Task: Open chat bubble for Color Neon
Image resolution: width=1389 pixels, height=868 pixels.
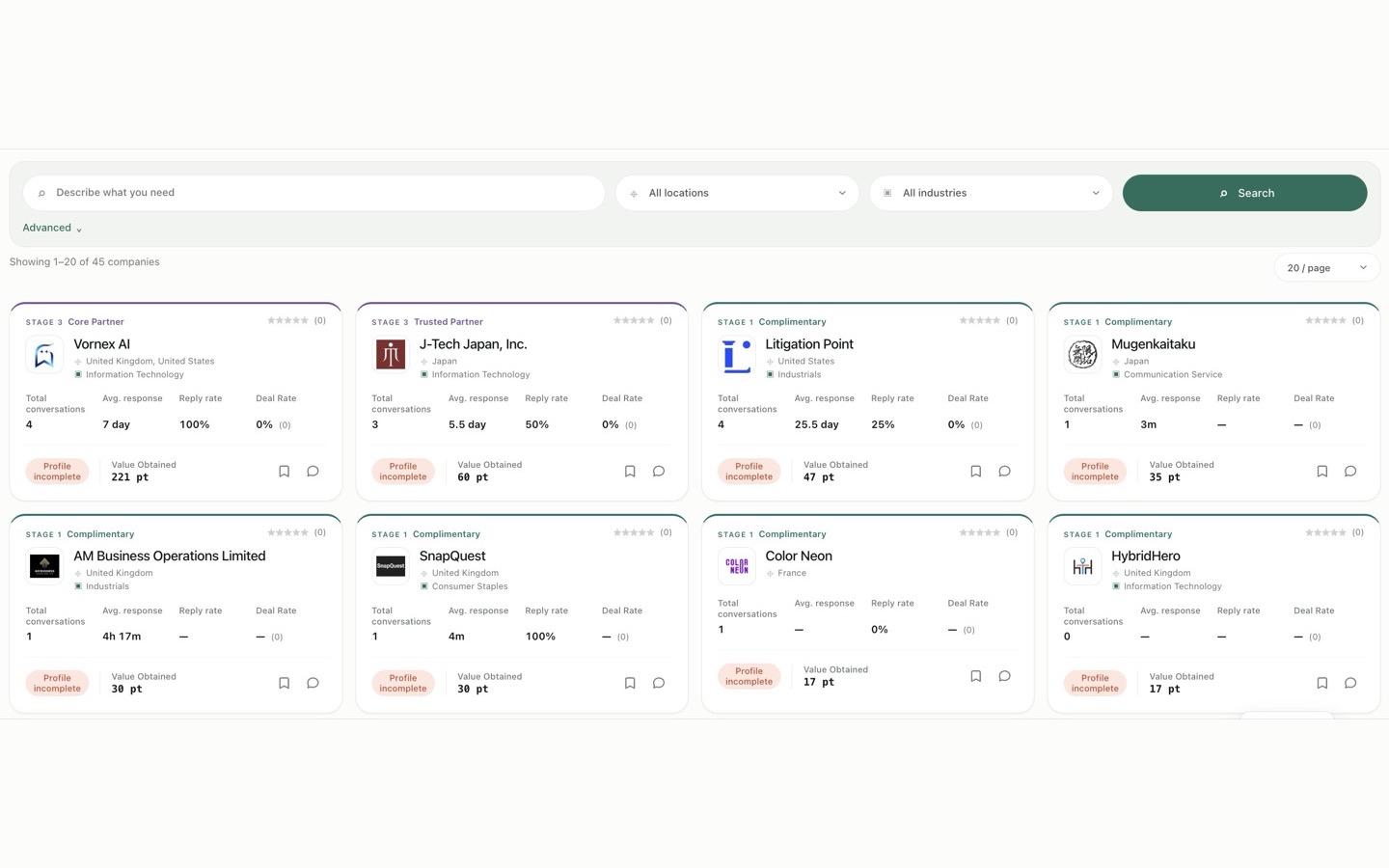Action: click(x=1004, y=676)
